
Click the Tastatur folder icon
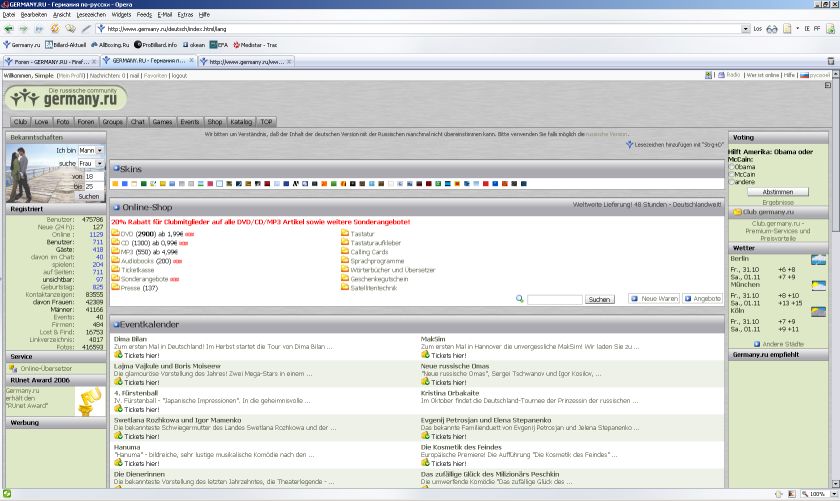click(345, 234)
